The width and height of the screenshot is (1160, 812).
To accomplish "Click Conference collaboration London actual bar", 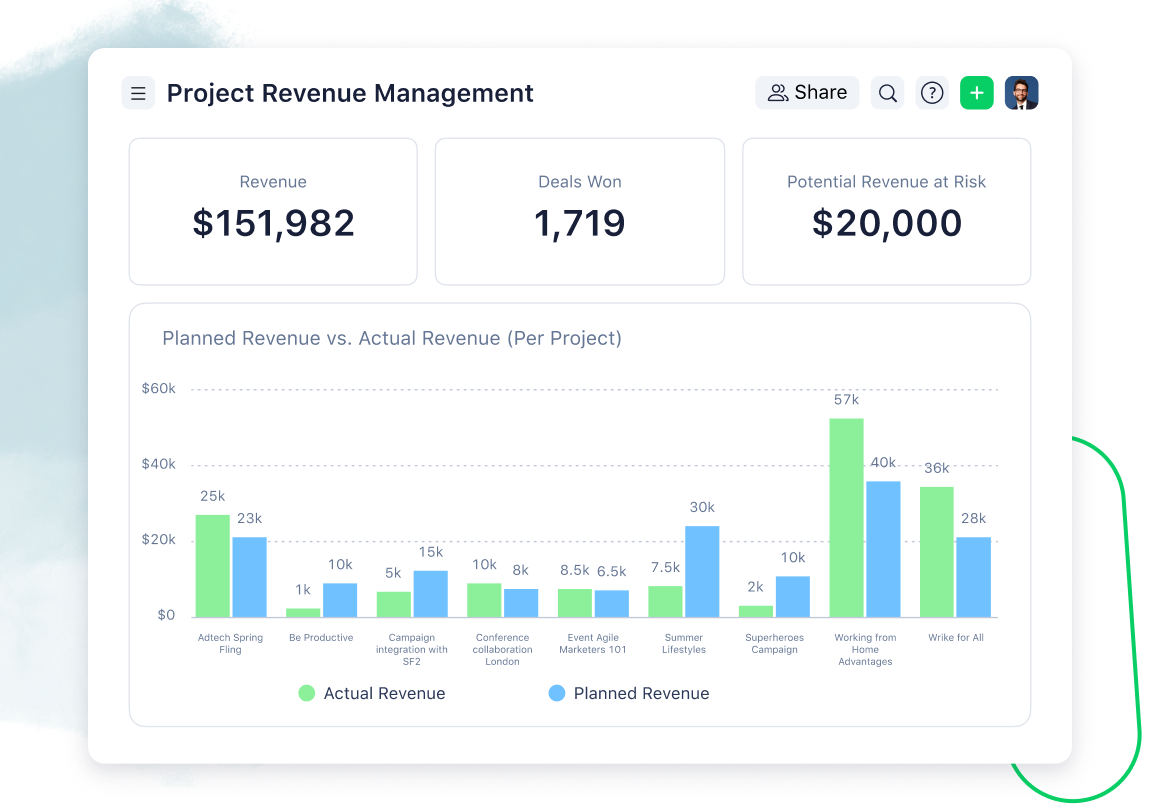I will 484,600.
